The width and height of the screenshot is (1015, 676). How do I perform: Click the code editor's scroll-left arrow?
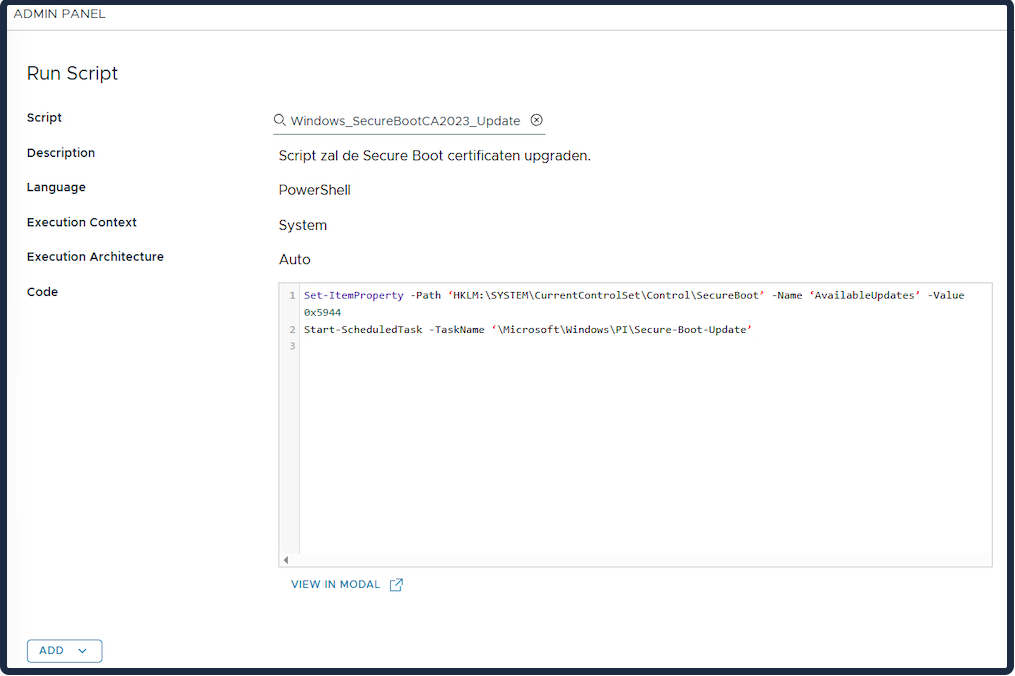[286, 560]
